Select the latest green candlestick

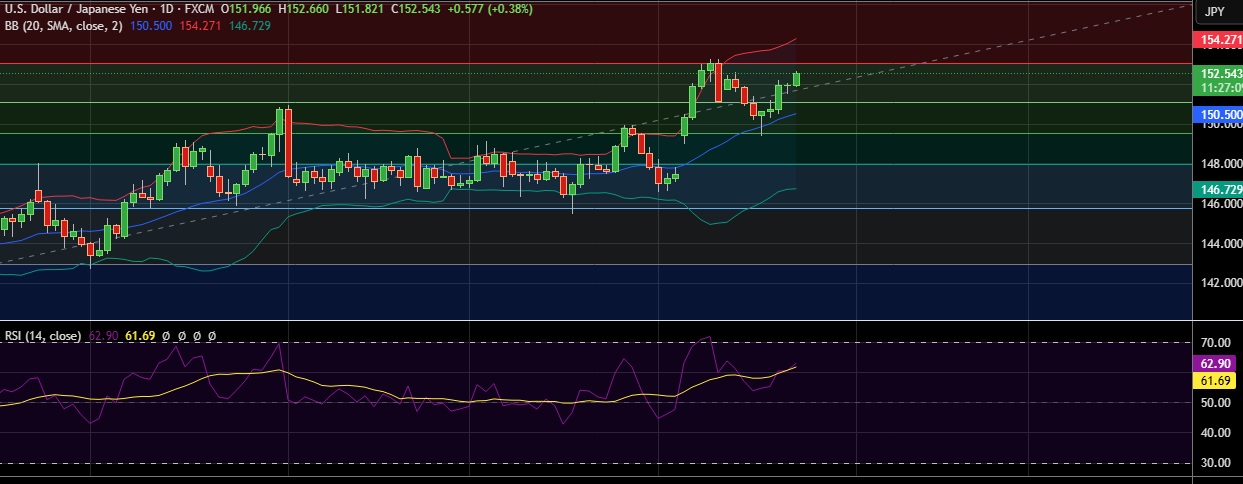[797, 78]
